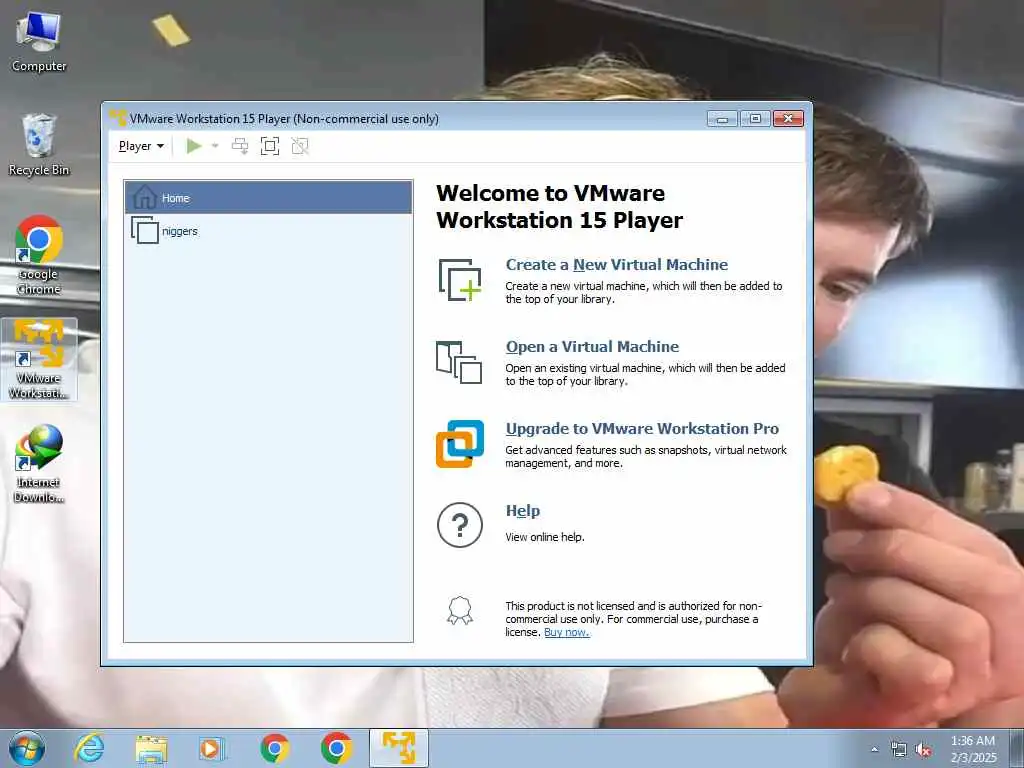Screen dimensions: 1024x768
Task: Close the VMware Player window
Action: tap(788, 119)
